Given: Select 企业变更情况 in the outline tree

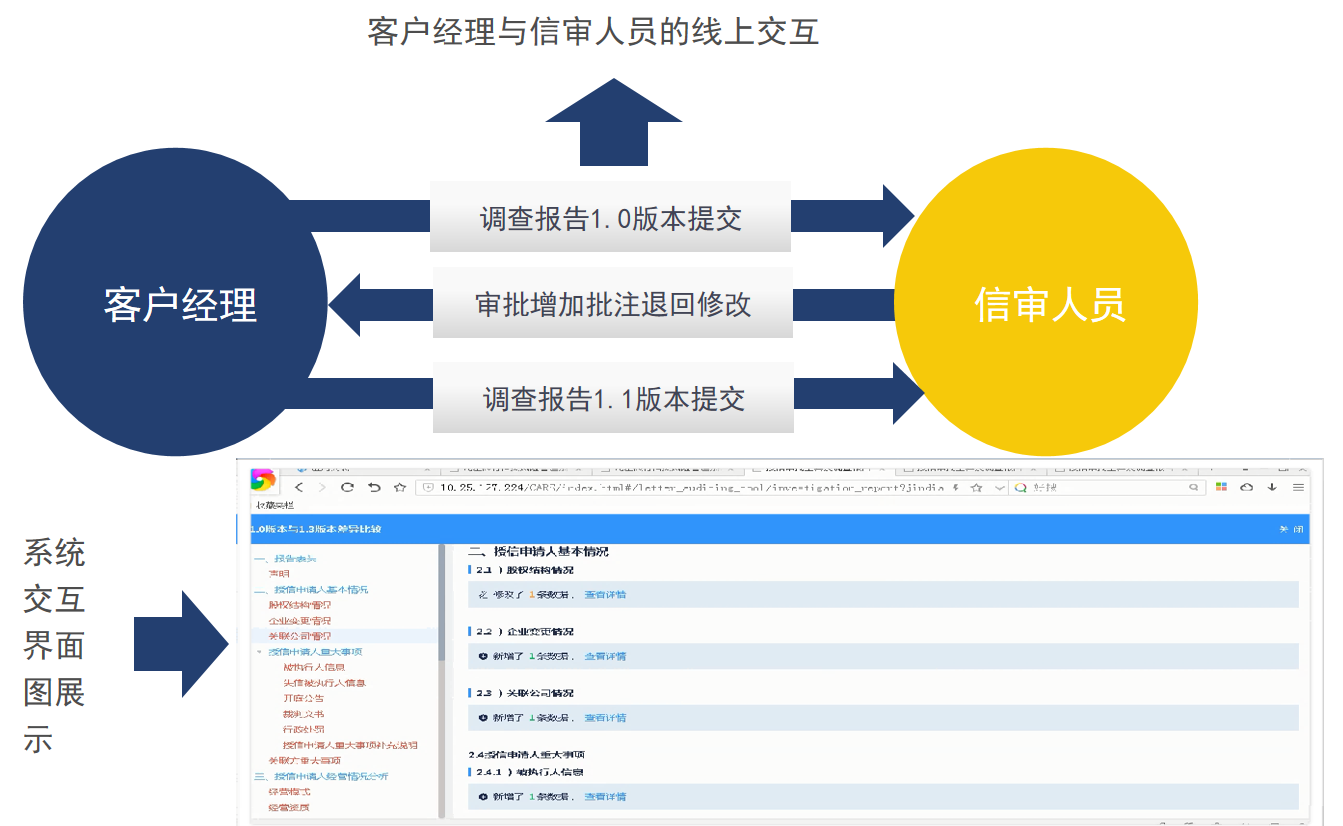Looking at the screenshot, I should 300,620.
